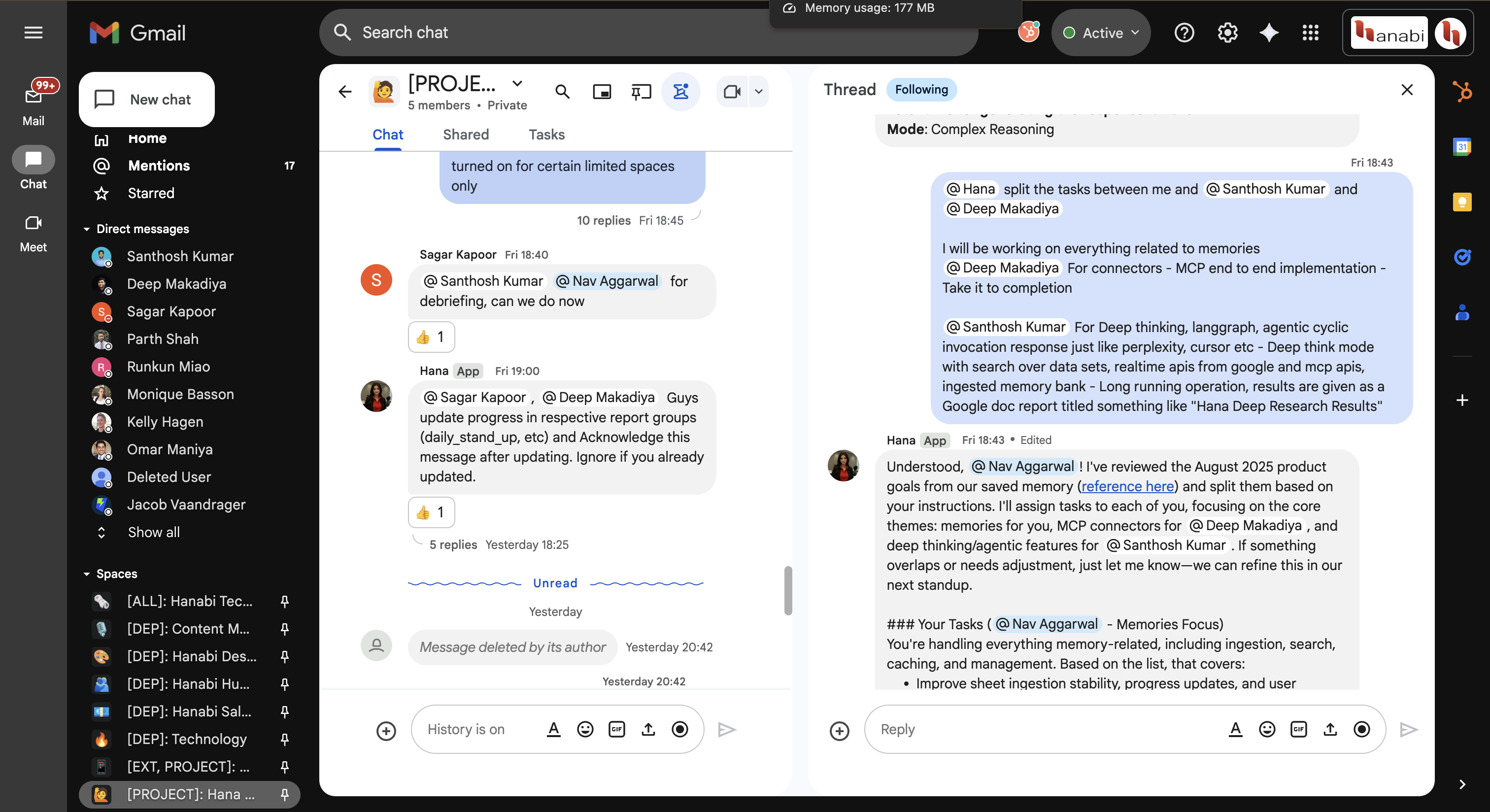Focus the Reply input field
1490x812 pixels.
[x=1047, y=729]
